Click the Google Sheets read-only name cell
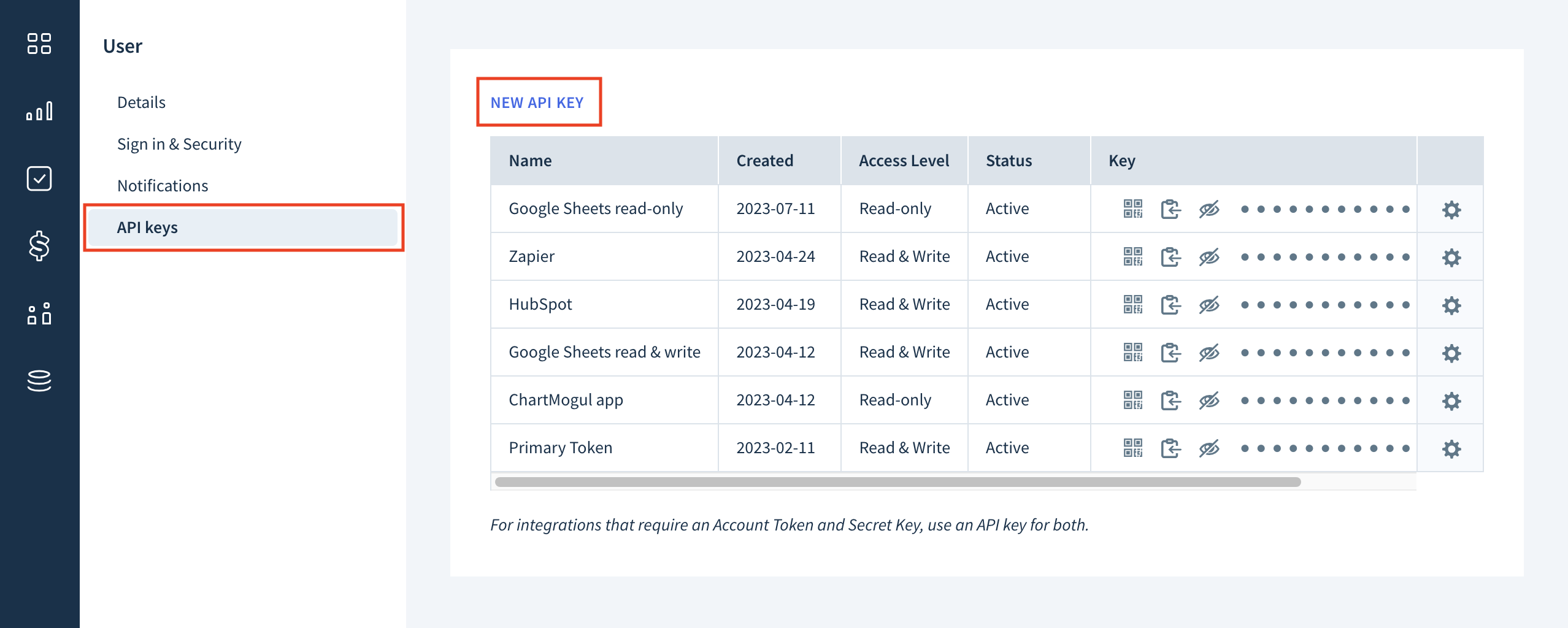This screenshot has height=628, width=1568. [x=604, y=209]
